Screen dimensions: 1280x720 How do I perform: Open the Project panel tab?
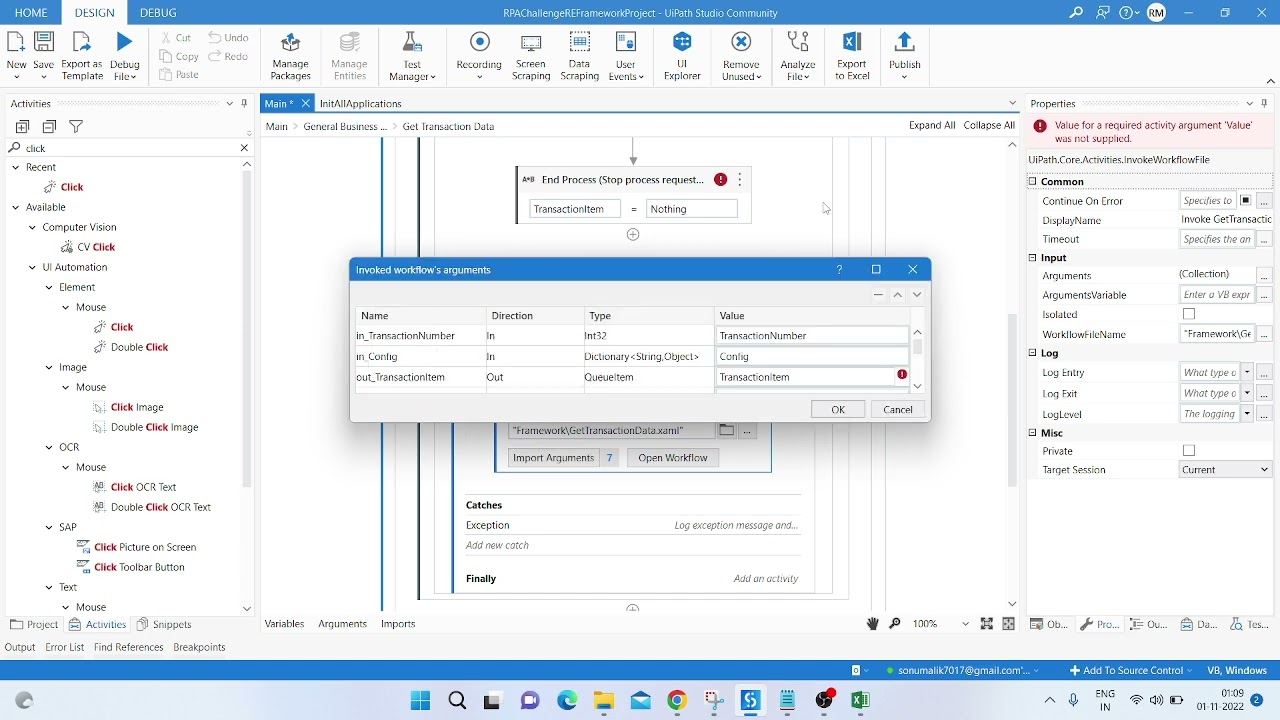point(34,624)
